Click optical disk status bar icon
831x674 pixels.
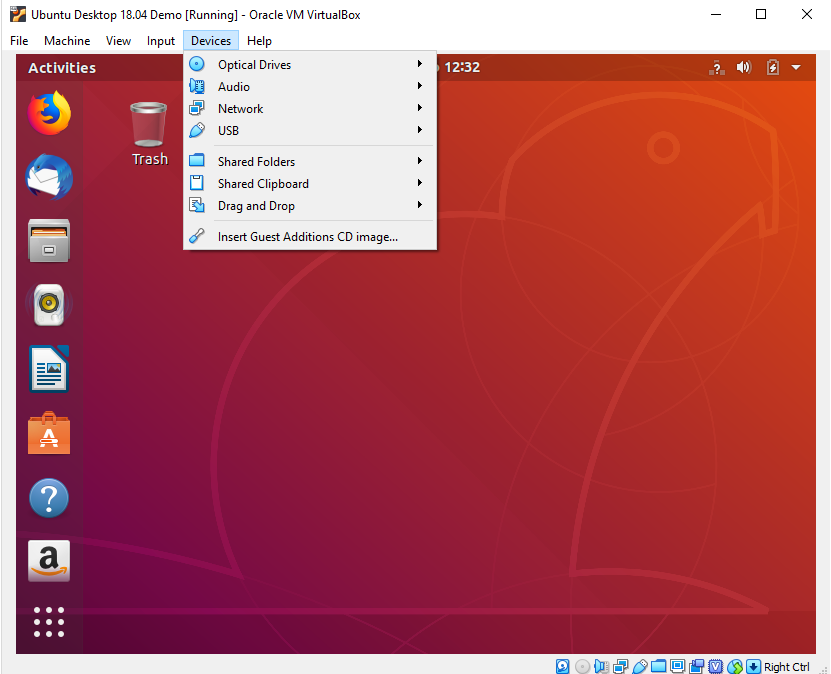click(x=582, y=666)
